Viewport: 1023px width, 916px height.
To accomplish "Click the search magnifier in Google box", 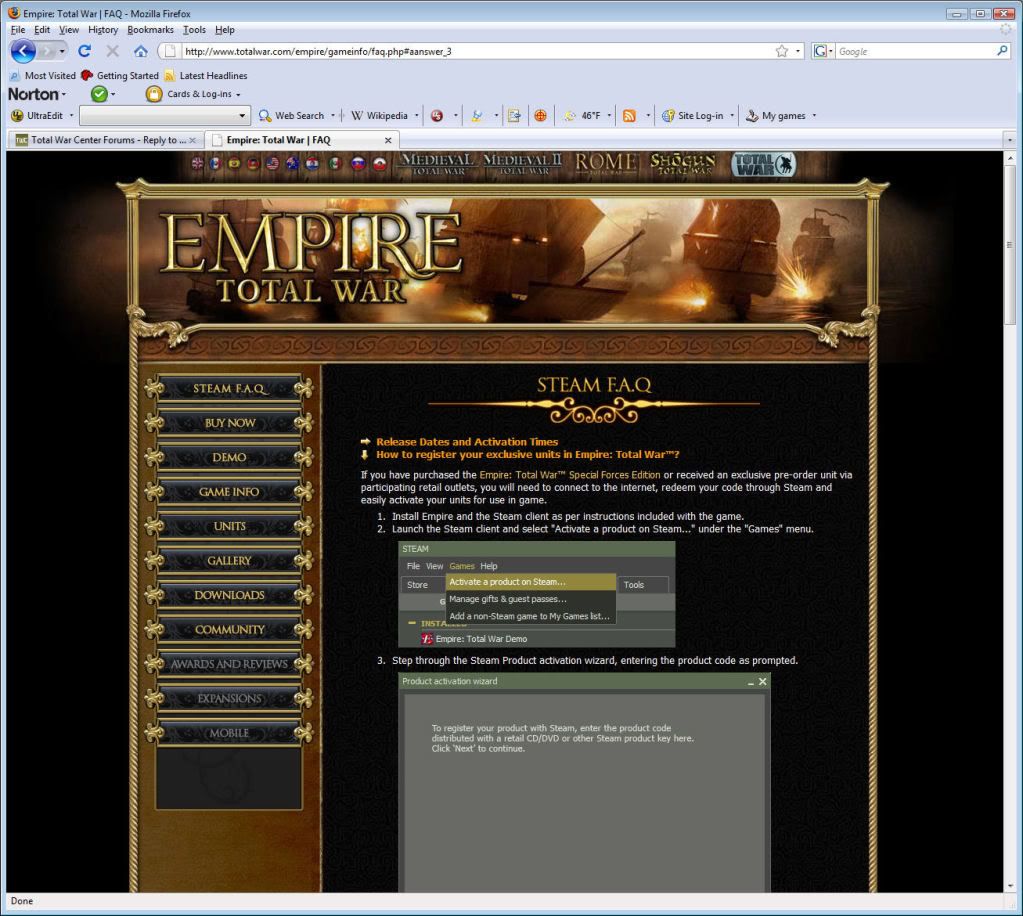I will [x=1003, y=51].
